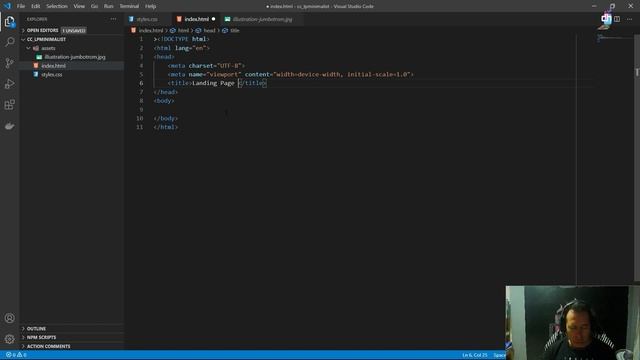Expand the Outline section
The image size is (640, 360).
click(x=36, y=329)
